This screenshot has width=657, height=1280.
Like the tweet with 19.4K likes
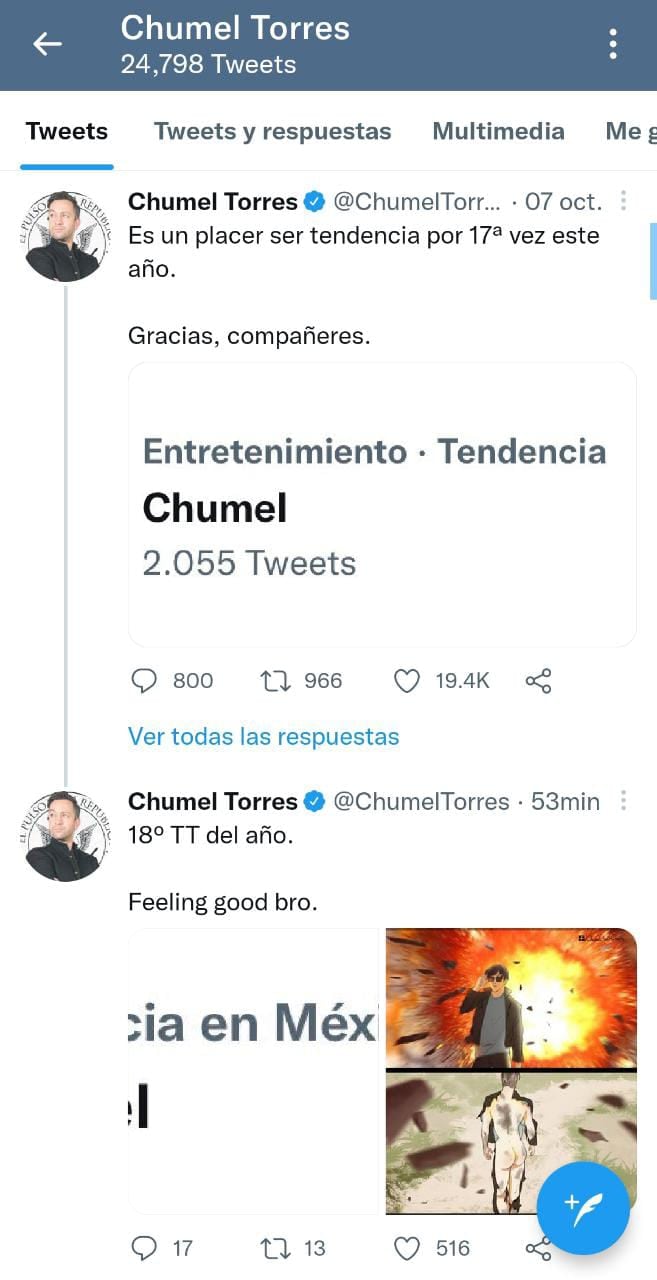coord(407,681)
